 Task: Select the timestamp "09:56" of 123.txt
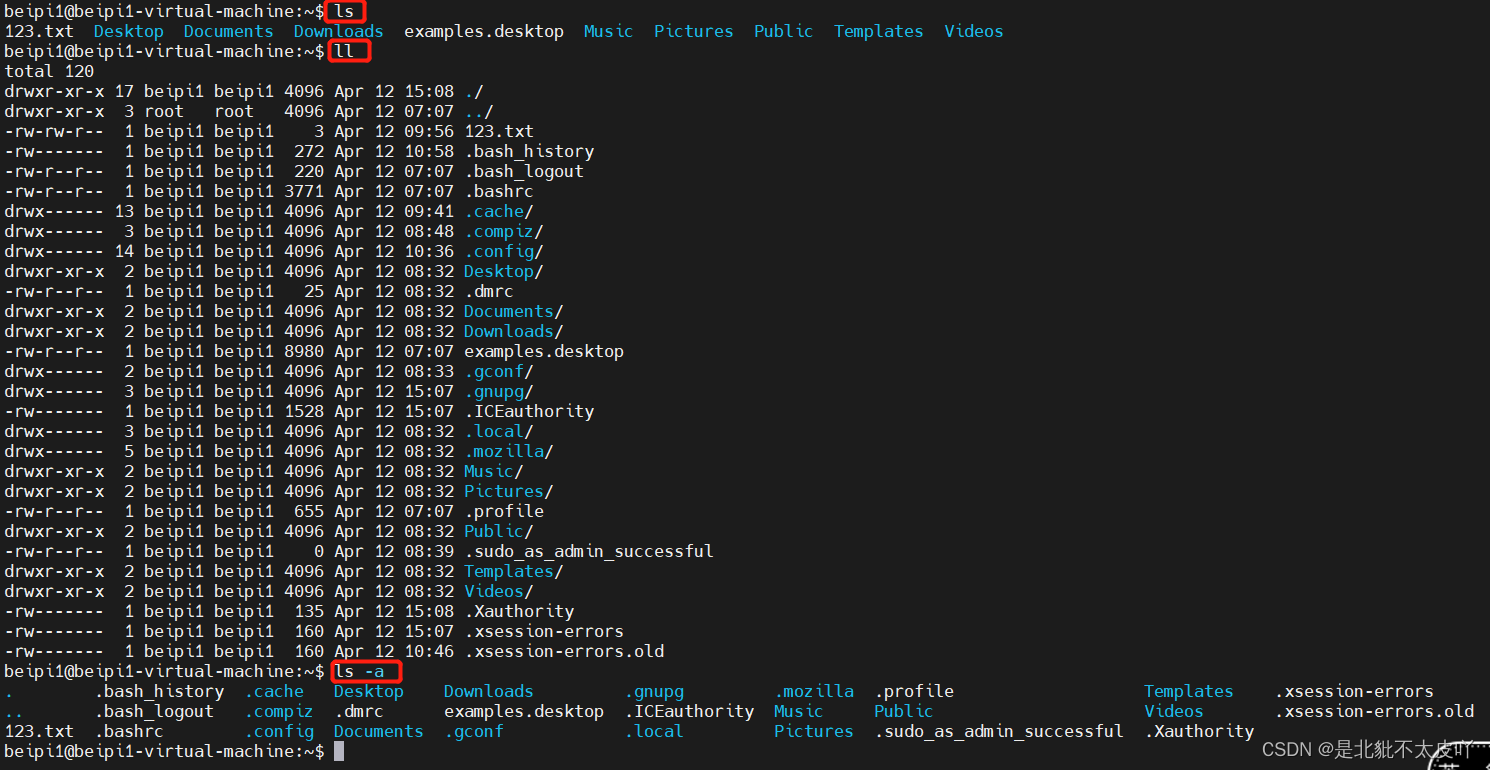tap(429, 131)
